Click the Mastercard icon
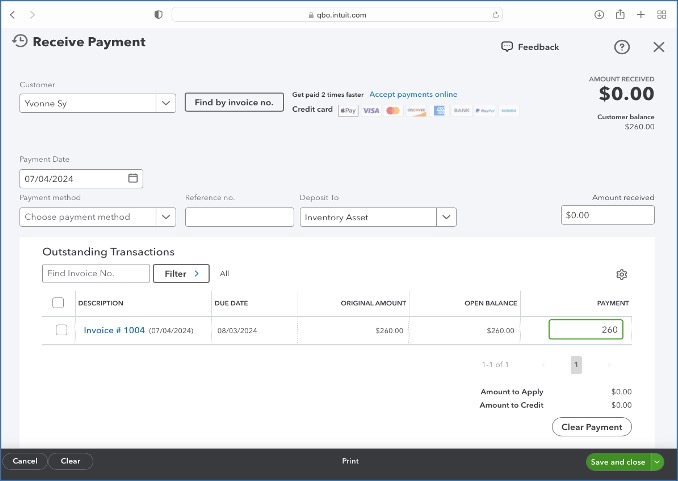 click(x=393, y=111)
